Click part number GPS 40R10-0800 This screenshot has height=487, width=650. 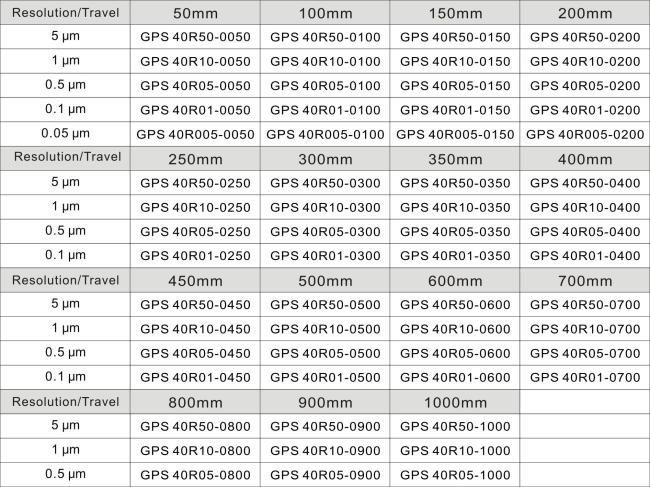pos(195,451)
